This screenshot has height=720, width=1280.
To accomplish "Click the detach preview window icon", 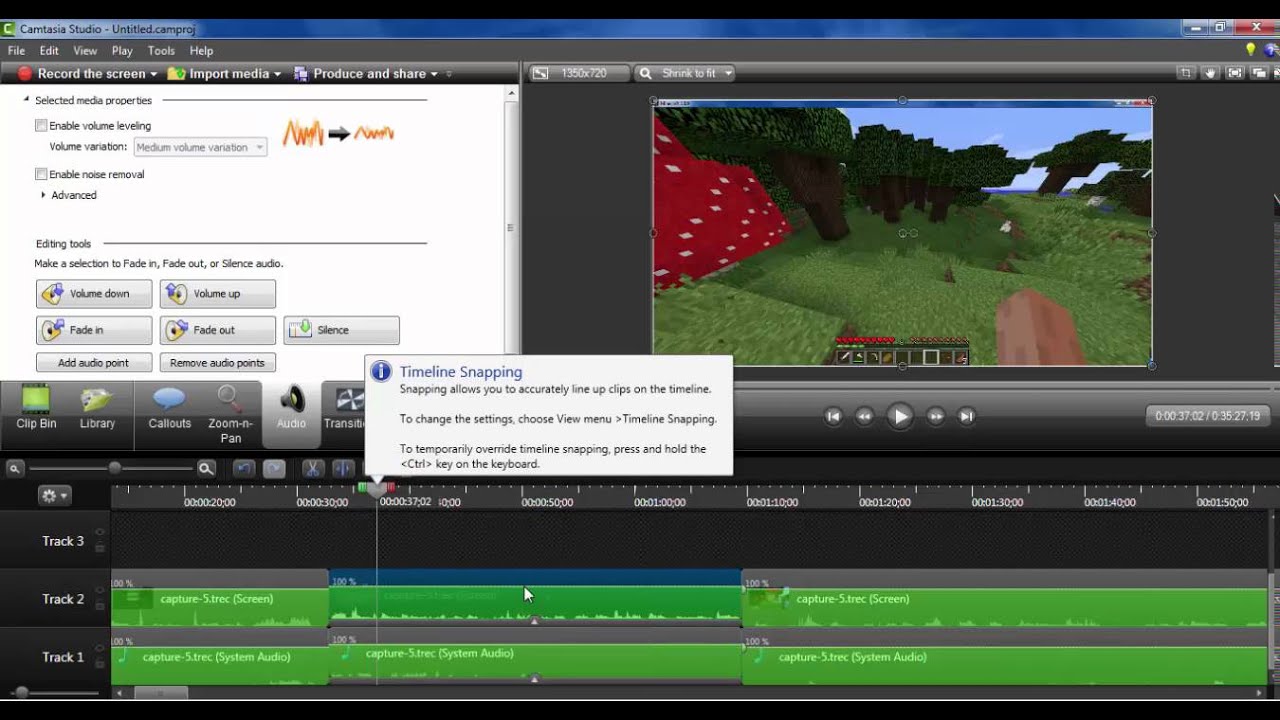I will click(x=1260, y=73).
